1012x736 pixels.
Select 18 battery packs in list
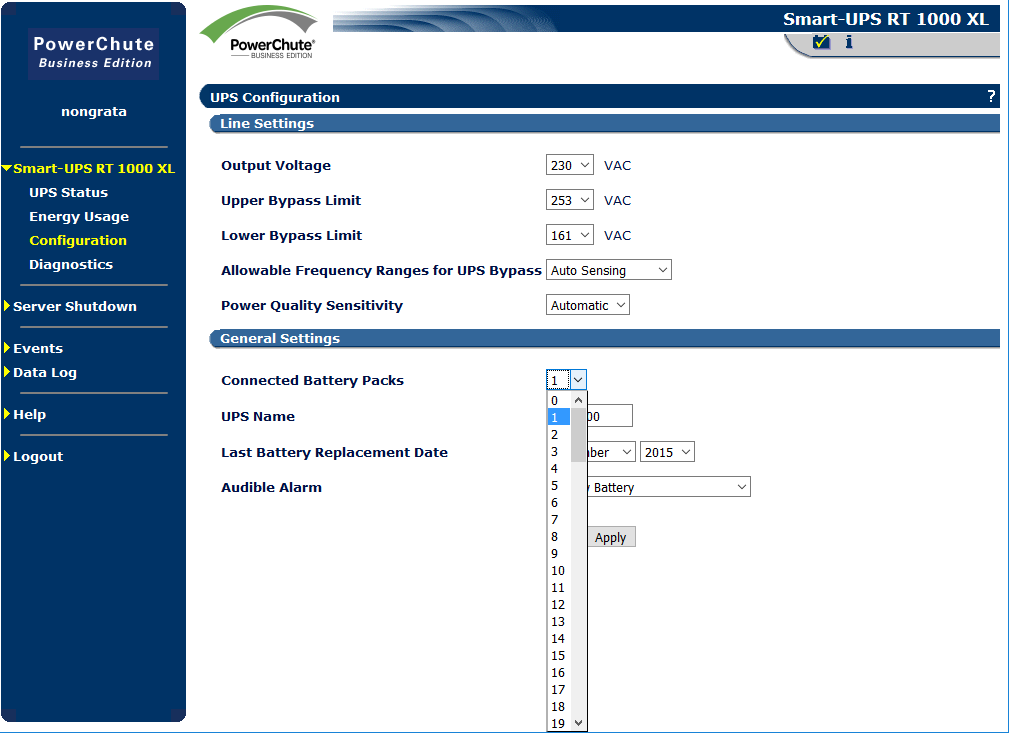pyautogui.click(x=559, y=706)
